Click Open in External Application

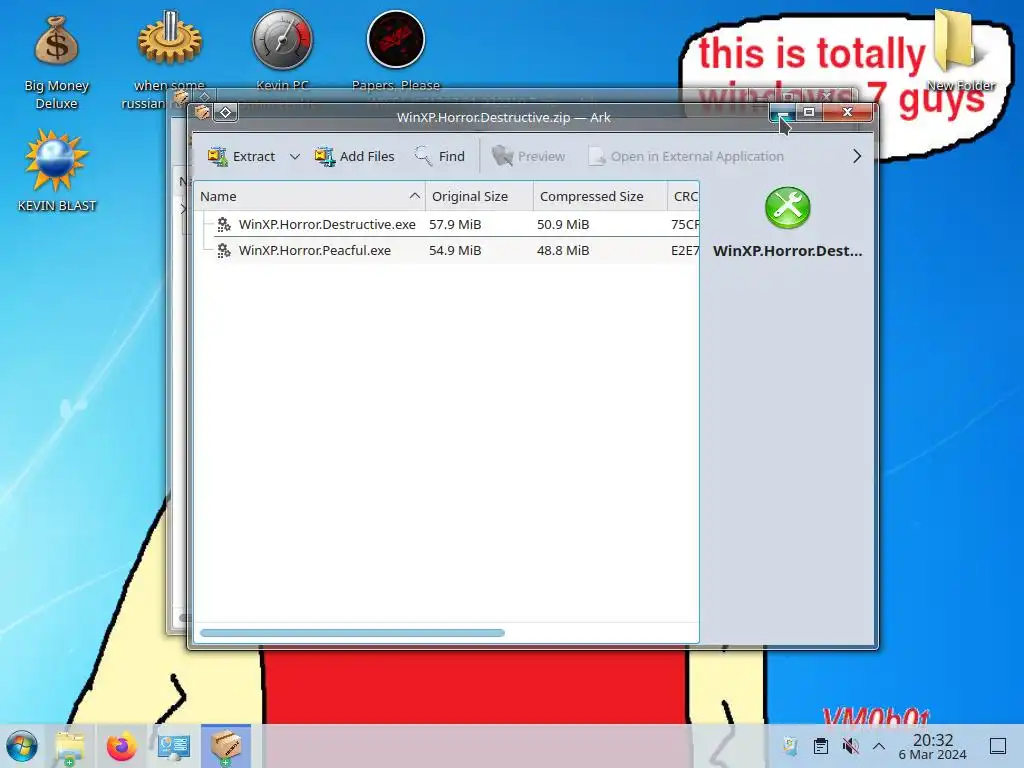tap(686, 157)
